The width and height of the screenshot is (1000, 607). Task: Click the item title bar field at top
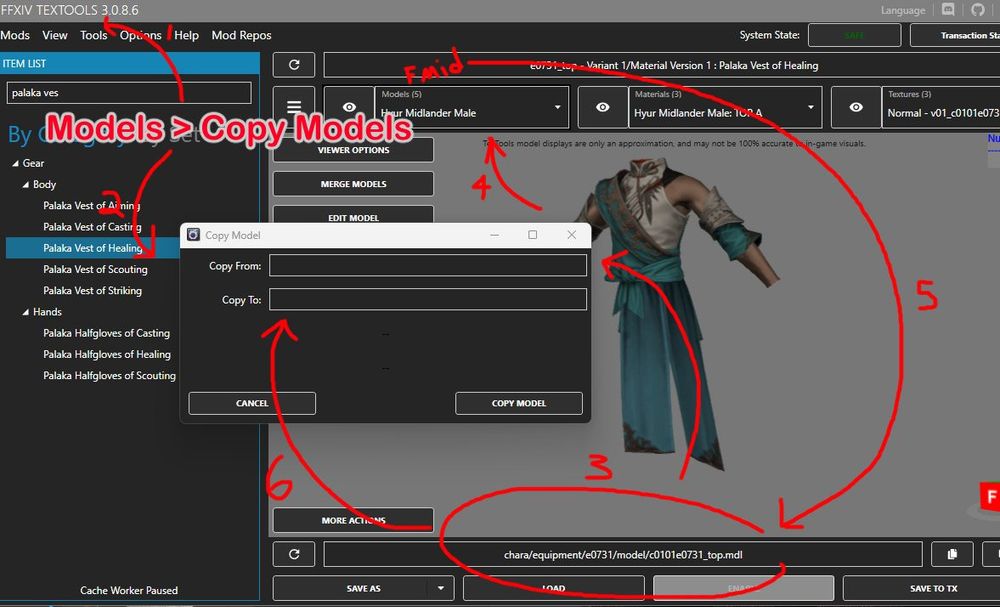(661, 65)
